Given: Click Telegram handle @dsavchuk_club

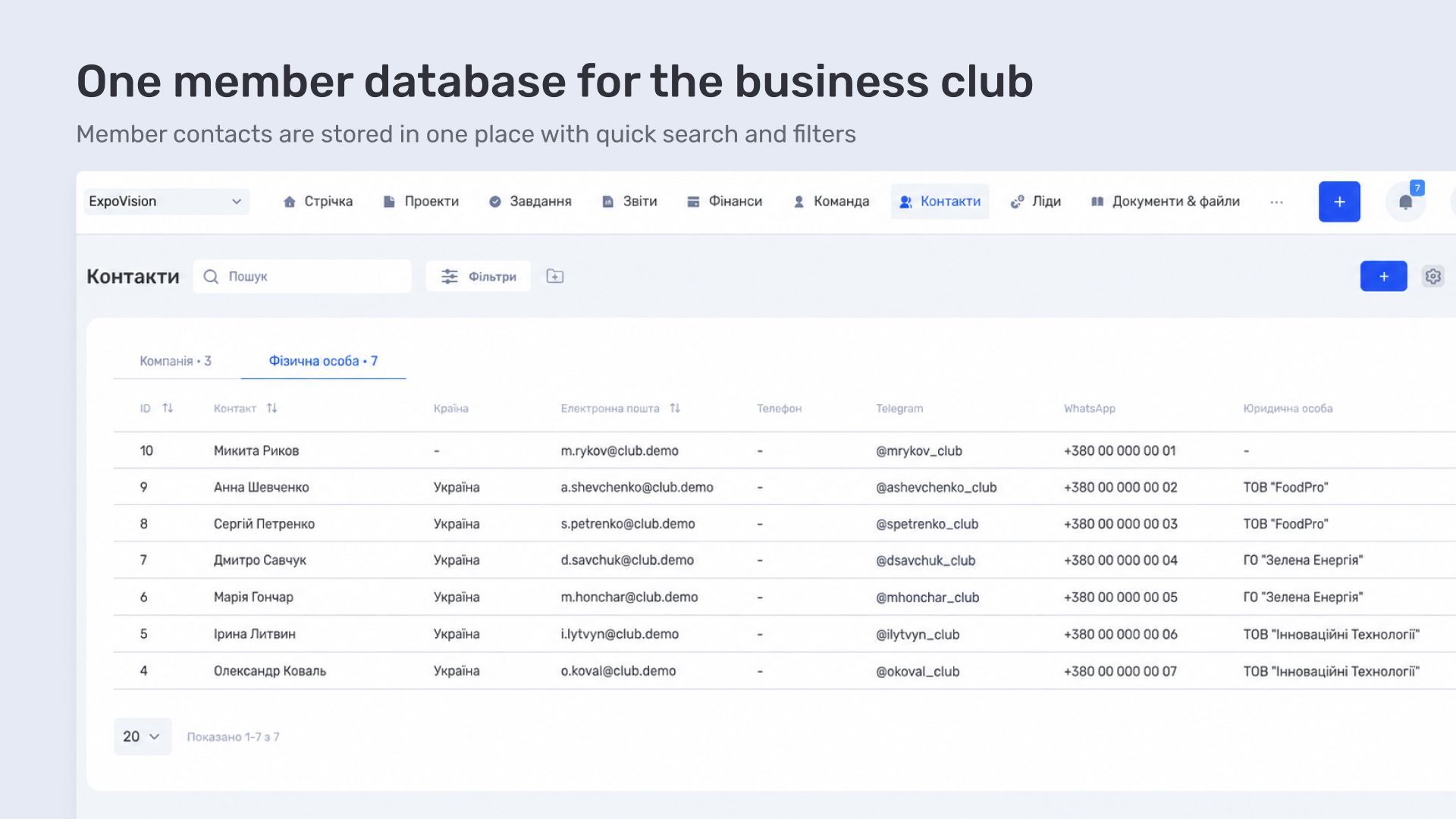Looking at the screenshot, I should pos(926,560).
